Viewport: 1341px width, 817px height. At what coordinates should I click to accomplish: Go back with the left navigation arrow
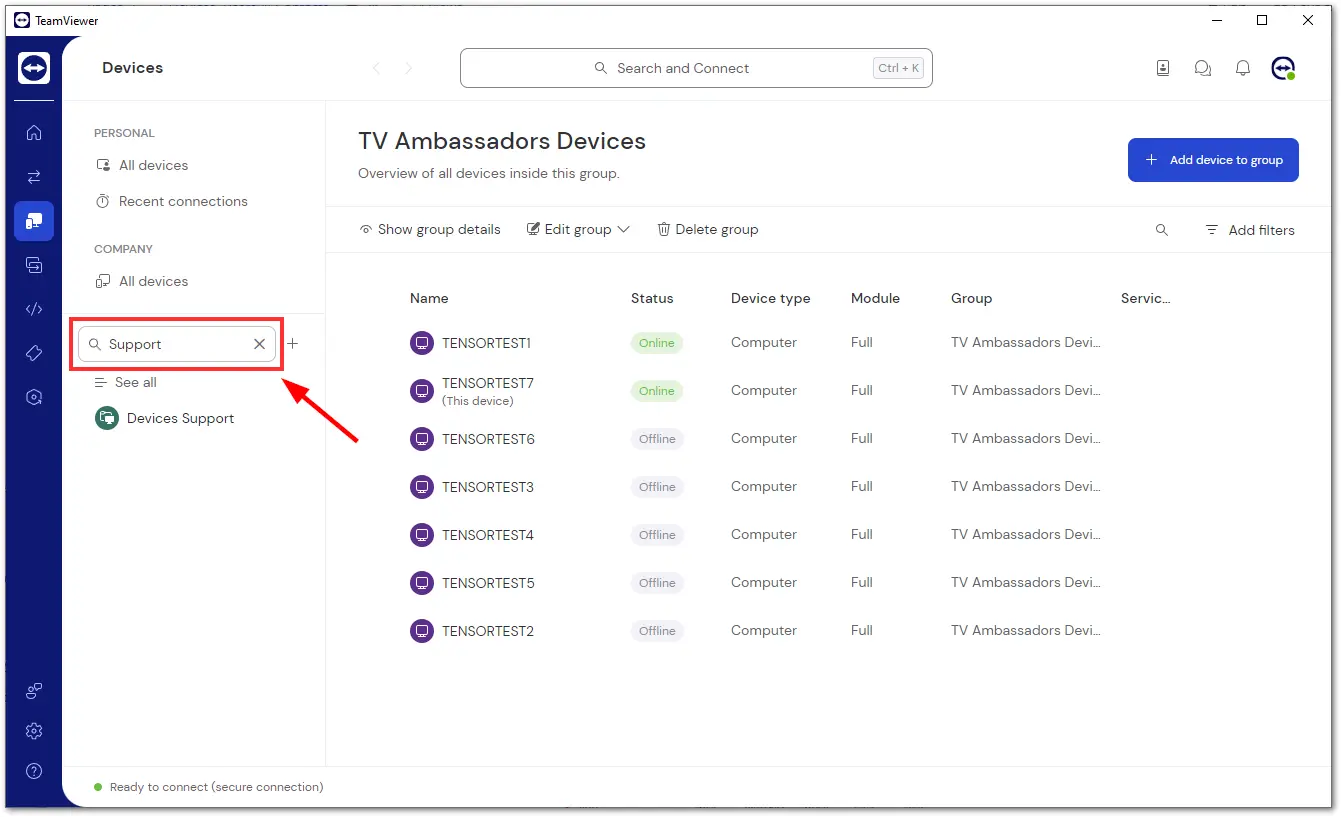[377, 68]
